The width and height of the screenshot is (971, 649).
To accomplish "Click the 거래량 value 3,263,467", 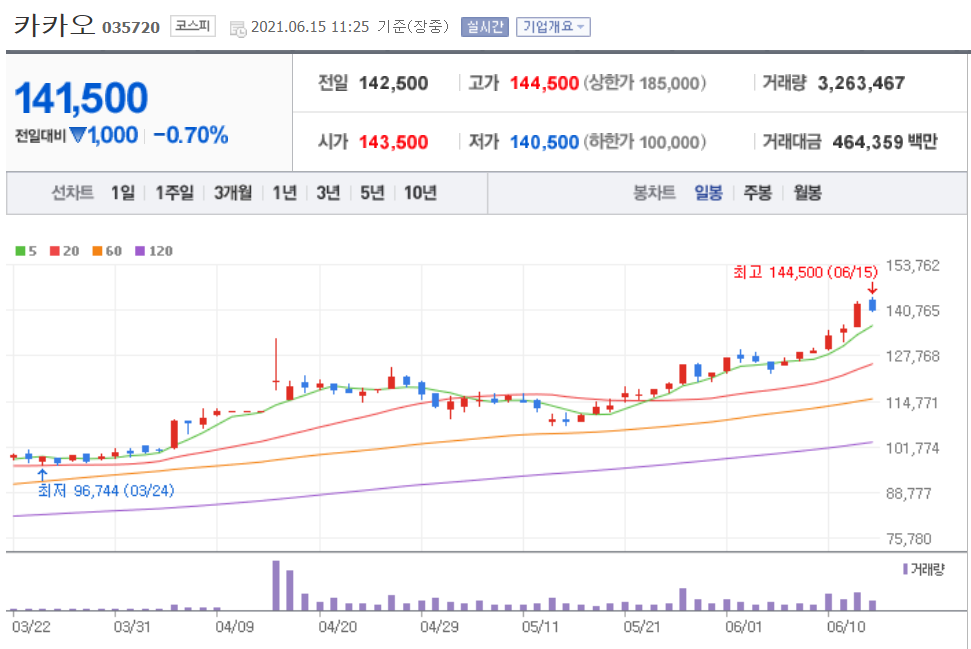I will pyautogui.click(x=861, y=83).
